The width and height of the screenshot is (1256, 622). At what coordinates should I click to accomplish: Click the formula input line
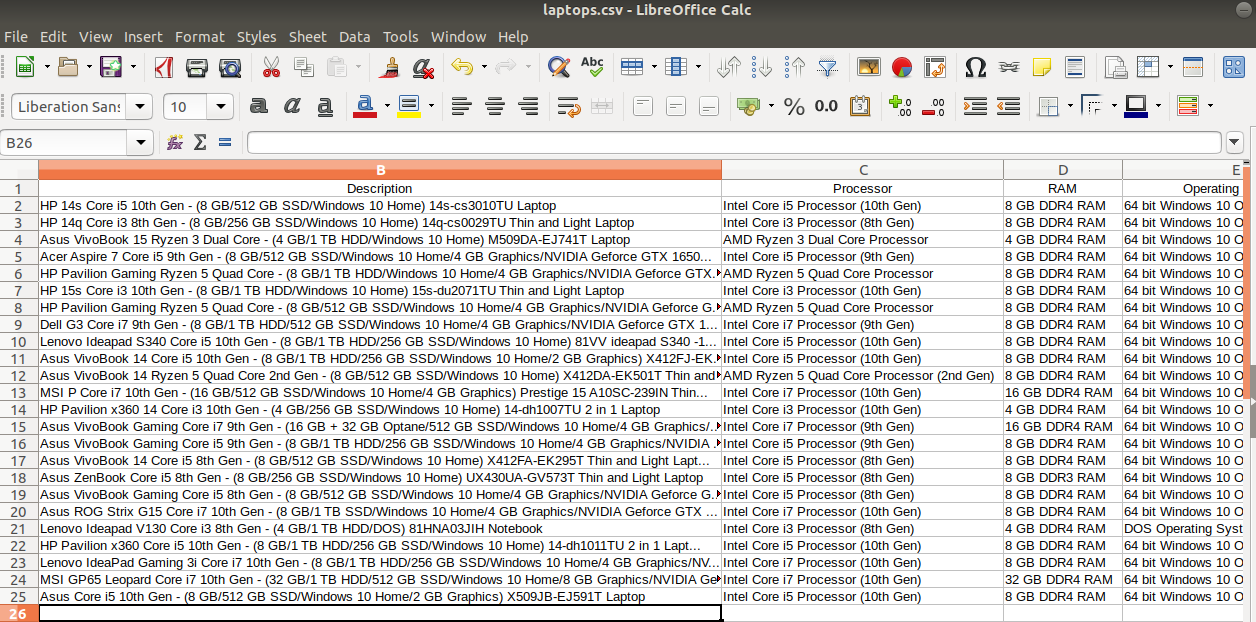734,143
